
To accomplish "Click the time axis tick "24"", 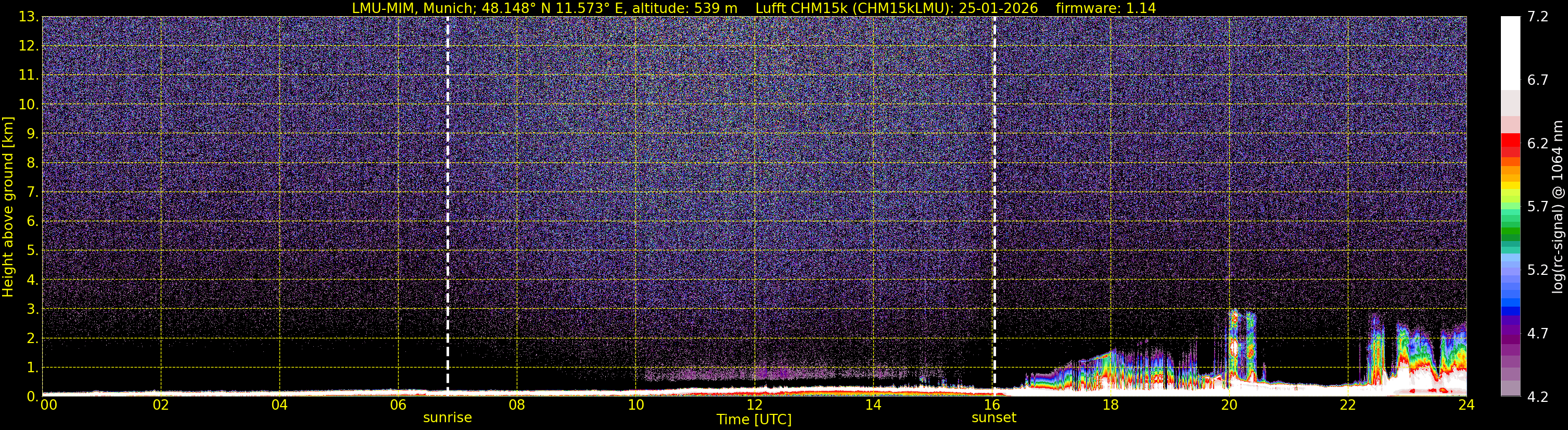I will [1467, 405].
